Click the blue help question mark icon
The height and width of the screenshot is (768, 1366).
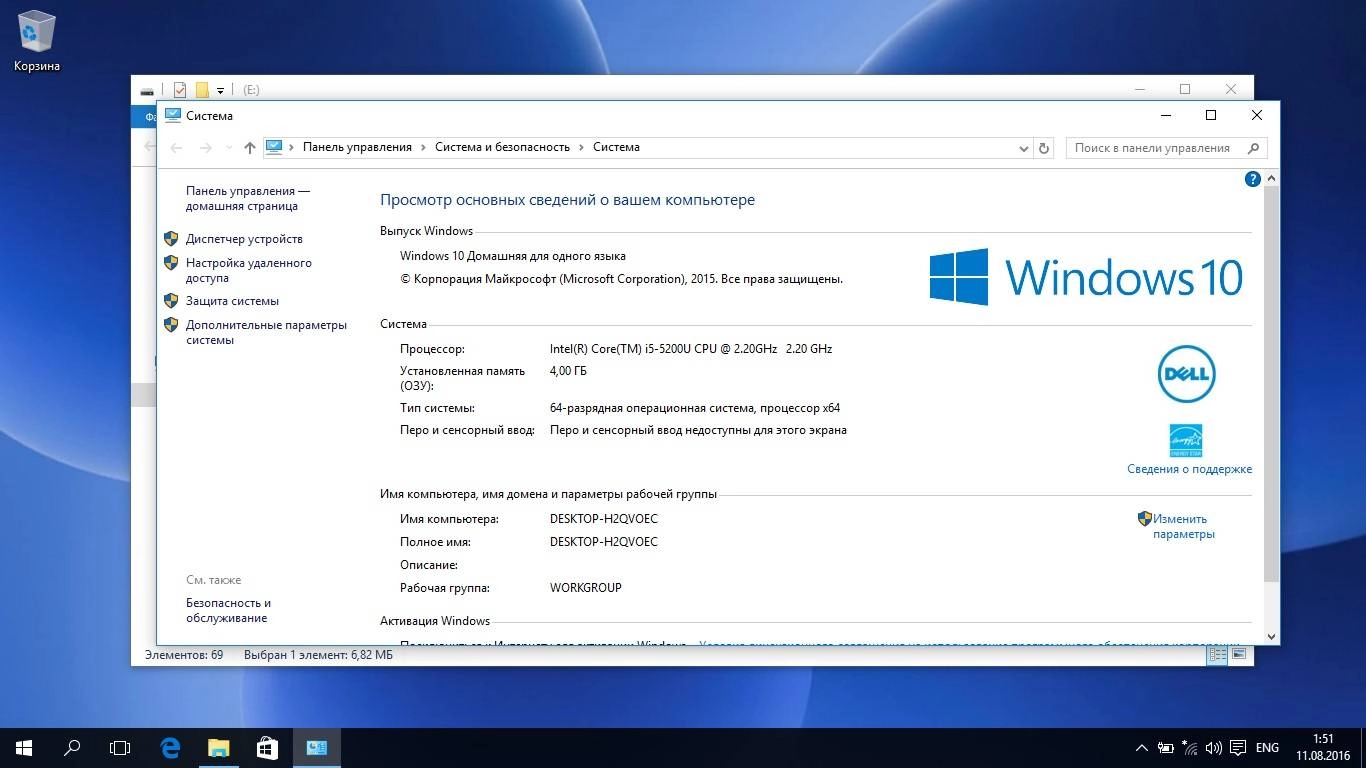1252,179
